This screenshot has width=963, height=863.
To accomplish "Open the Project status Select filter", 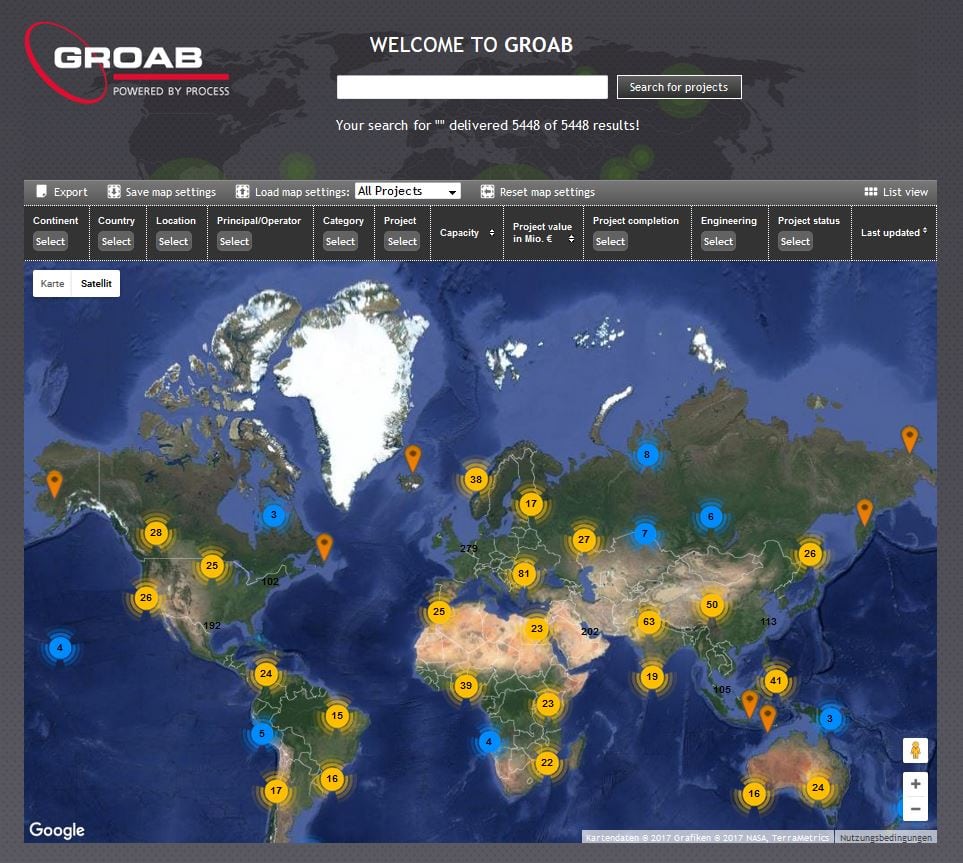I will pyautogui.click(x=795, y=241).
